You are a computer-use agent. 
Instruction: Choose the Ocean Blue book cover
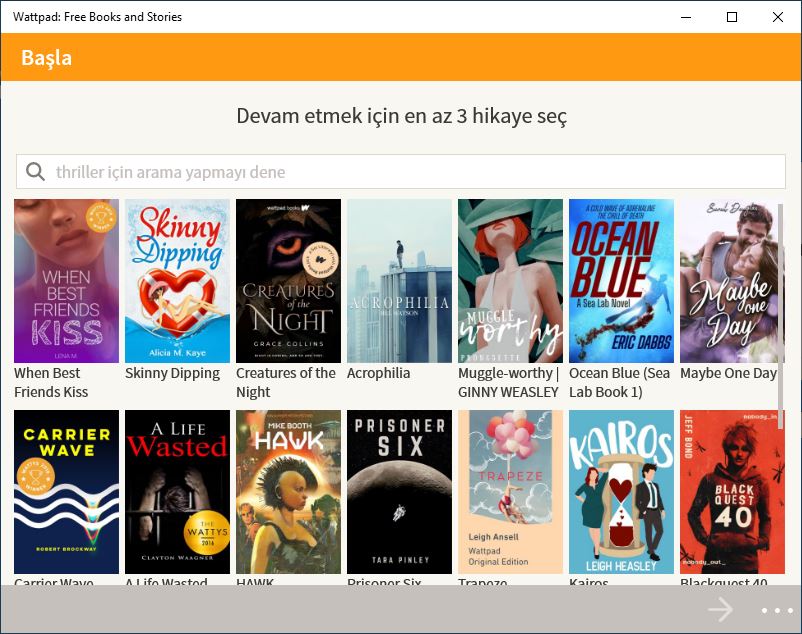coord(621,281)
